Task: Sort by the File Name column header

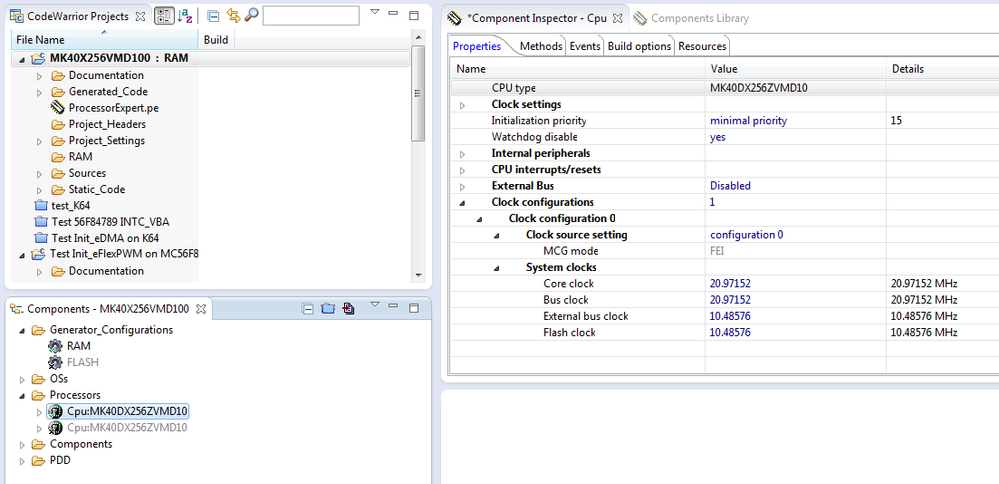Action: (x=105, y=39)
